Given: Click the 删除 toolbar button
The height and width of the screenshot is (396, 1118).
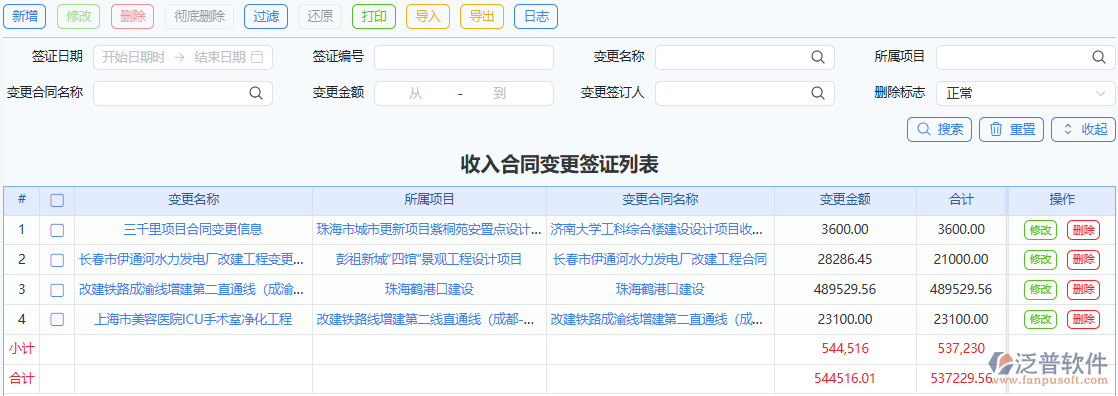Looking at the screenshot, I should 133,16.
